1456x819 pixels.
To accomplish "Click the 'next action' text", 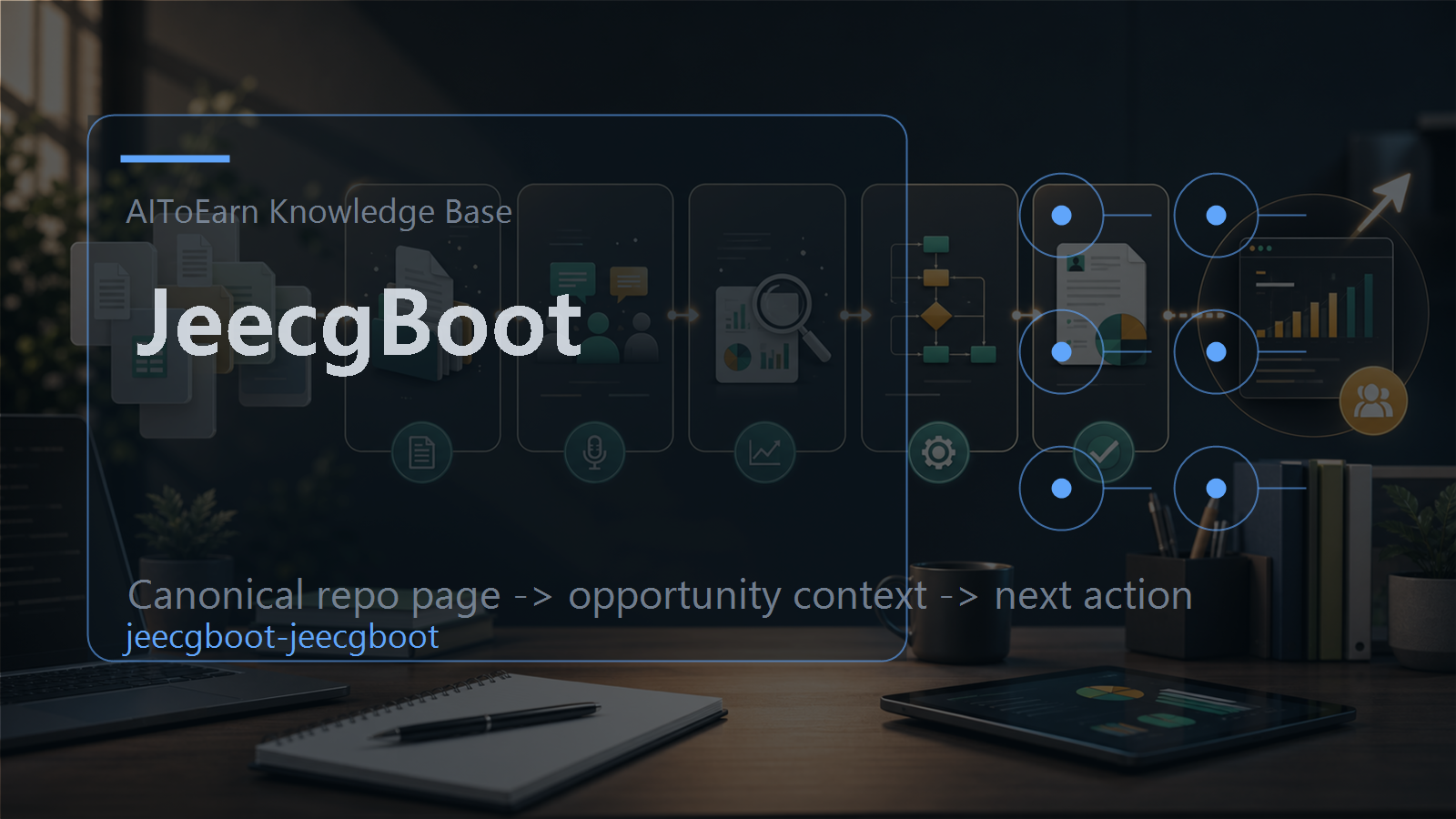I will click(x=1093, y=596).
